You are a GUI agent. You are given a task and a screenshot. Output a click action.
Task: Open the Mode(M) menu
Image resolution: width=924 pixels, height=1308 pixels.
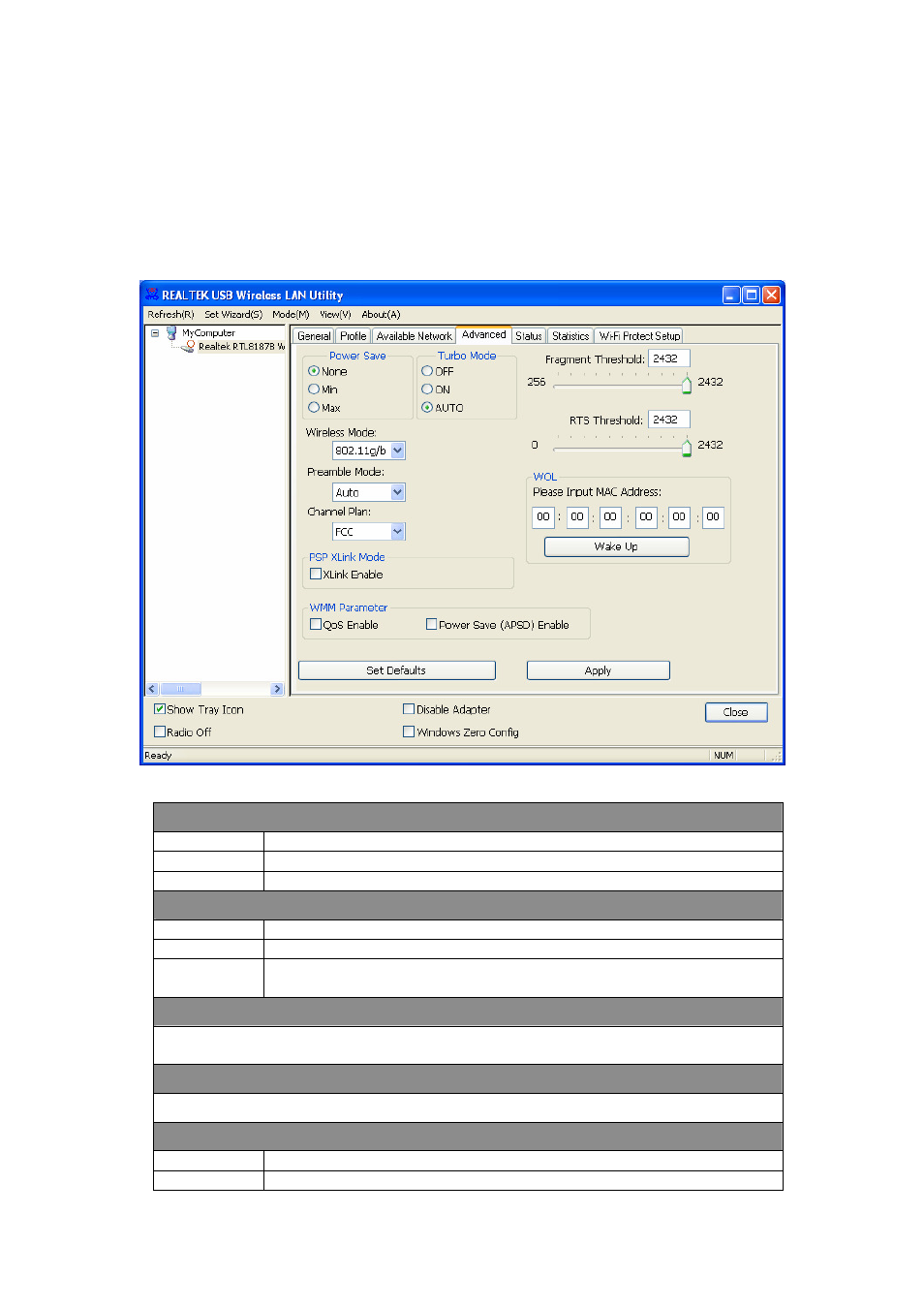coord(291,314)
